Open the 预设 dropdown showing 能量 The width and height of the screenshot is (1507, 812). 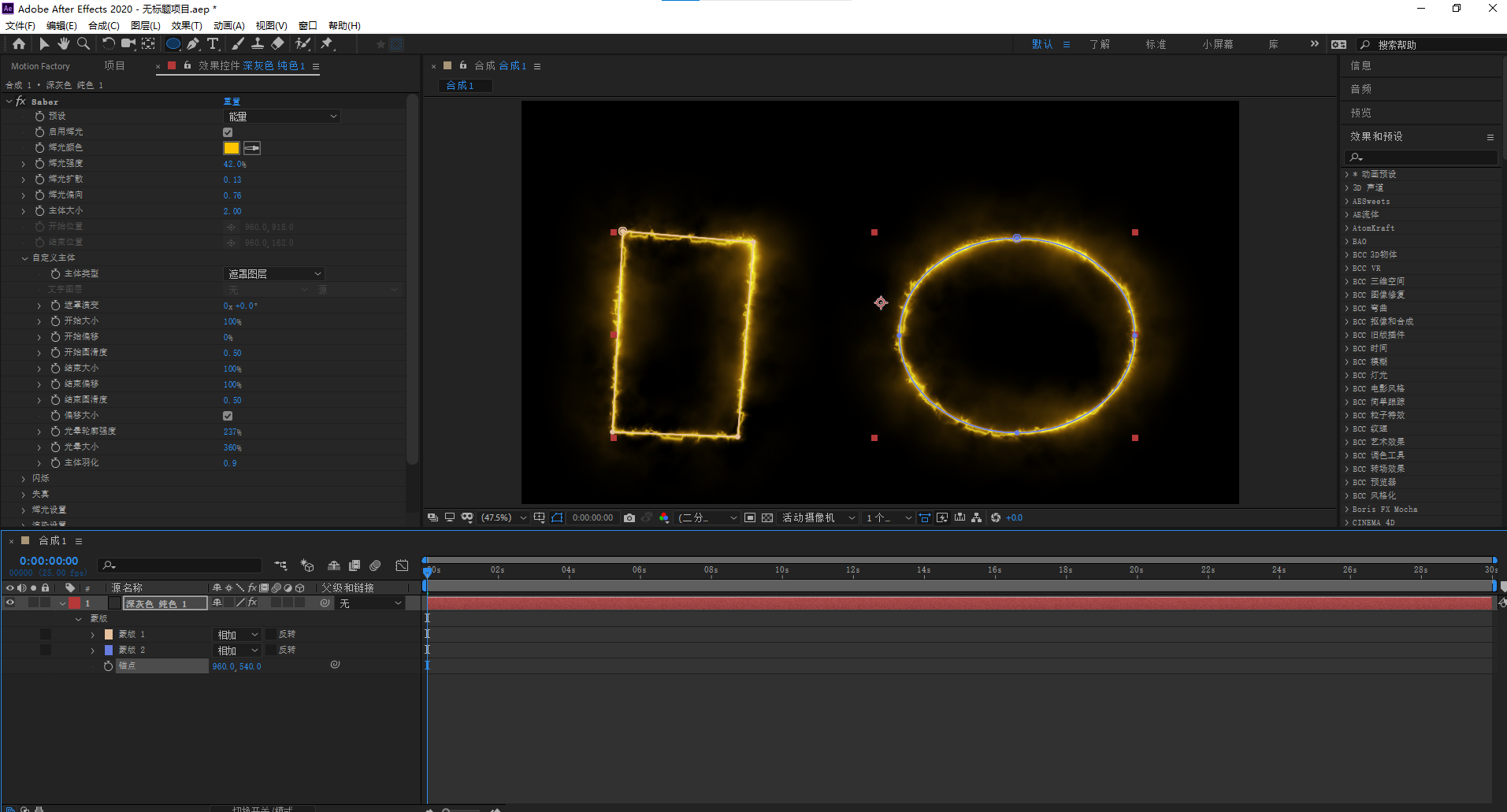click(282, 117)
